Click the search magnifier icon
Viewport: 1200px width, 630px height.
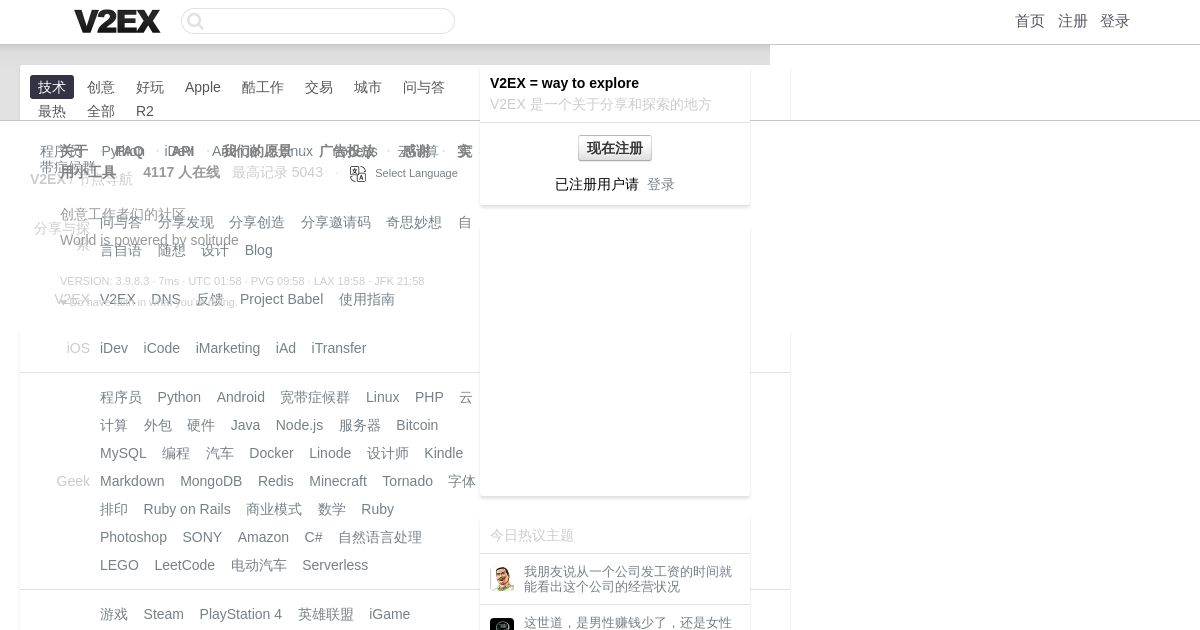click(x=196, y=21)
